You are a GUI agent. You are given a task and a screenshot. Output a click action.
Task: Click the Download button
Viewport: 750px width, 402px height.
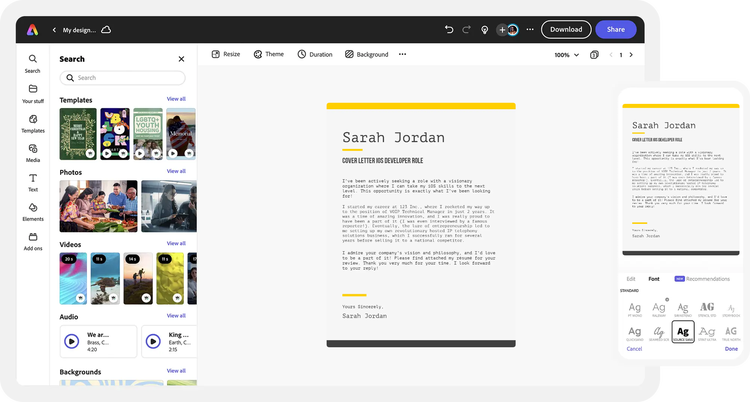coord(566,30)
